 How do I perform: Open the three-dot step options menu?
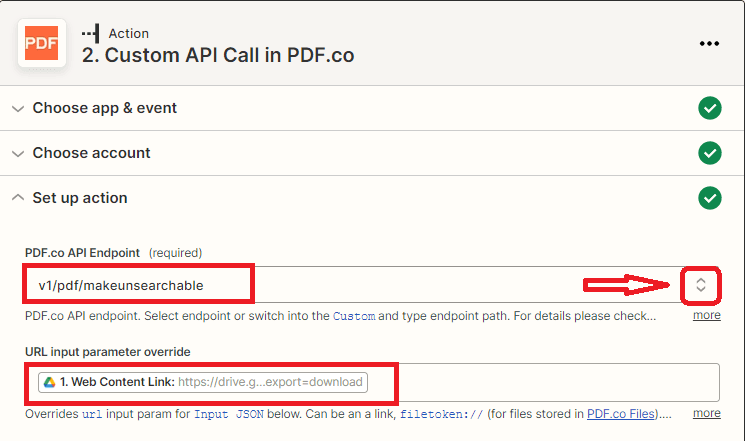tap(709, 44)
